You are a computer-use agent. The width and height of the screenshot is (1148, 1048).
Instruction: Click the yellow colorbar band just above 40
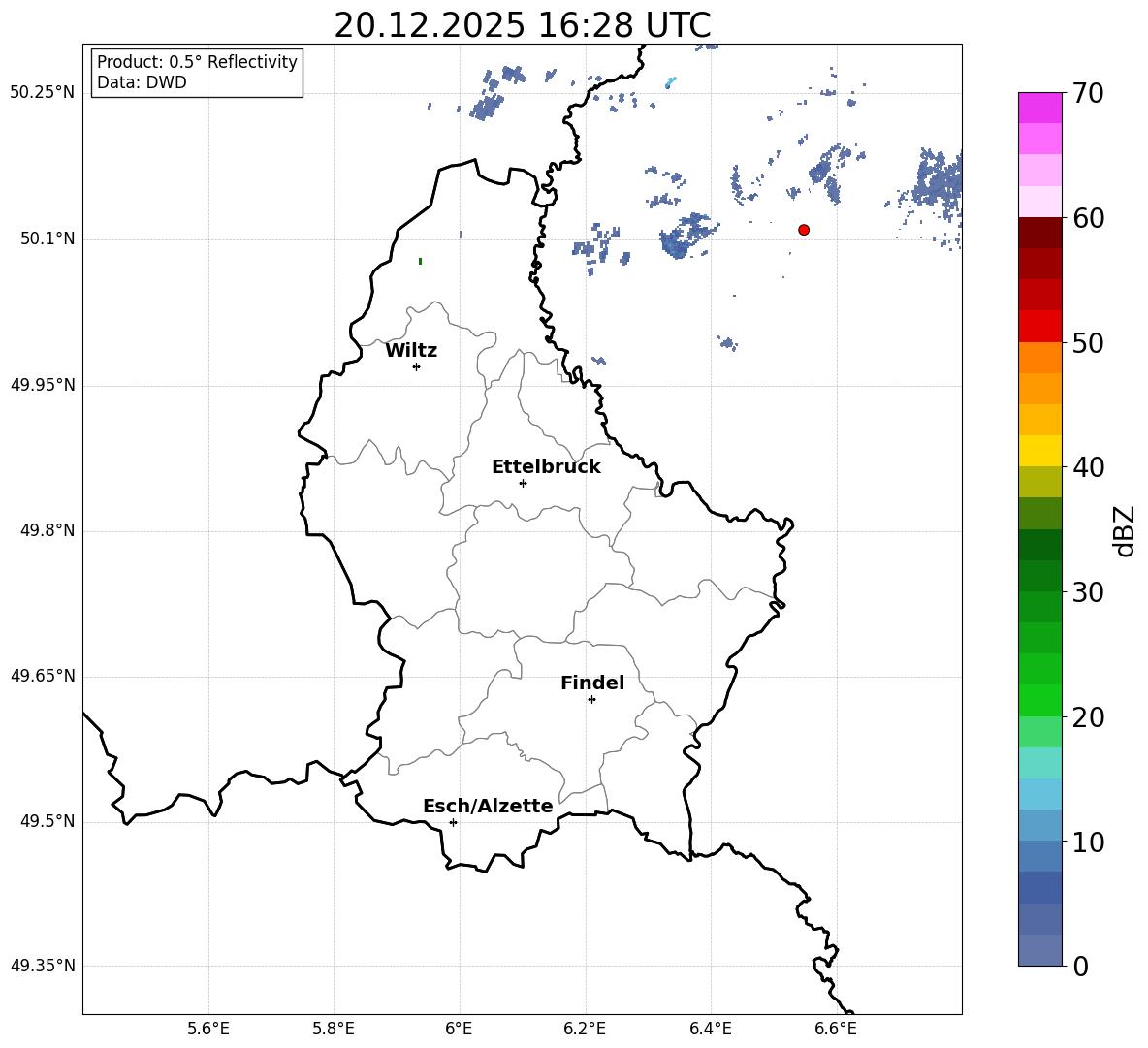click(x=1040, y=451)
